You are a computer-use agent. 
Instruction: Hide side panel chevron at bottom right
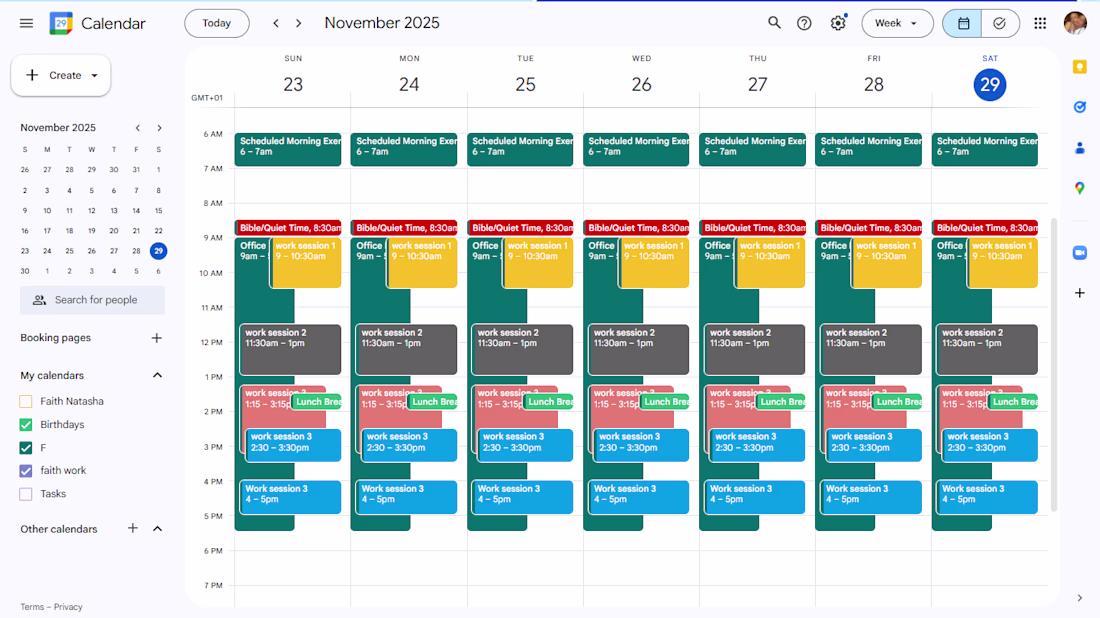1080,598
